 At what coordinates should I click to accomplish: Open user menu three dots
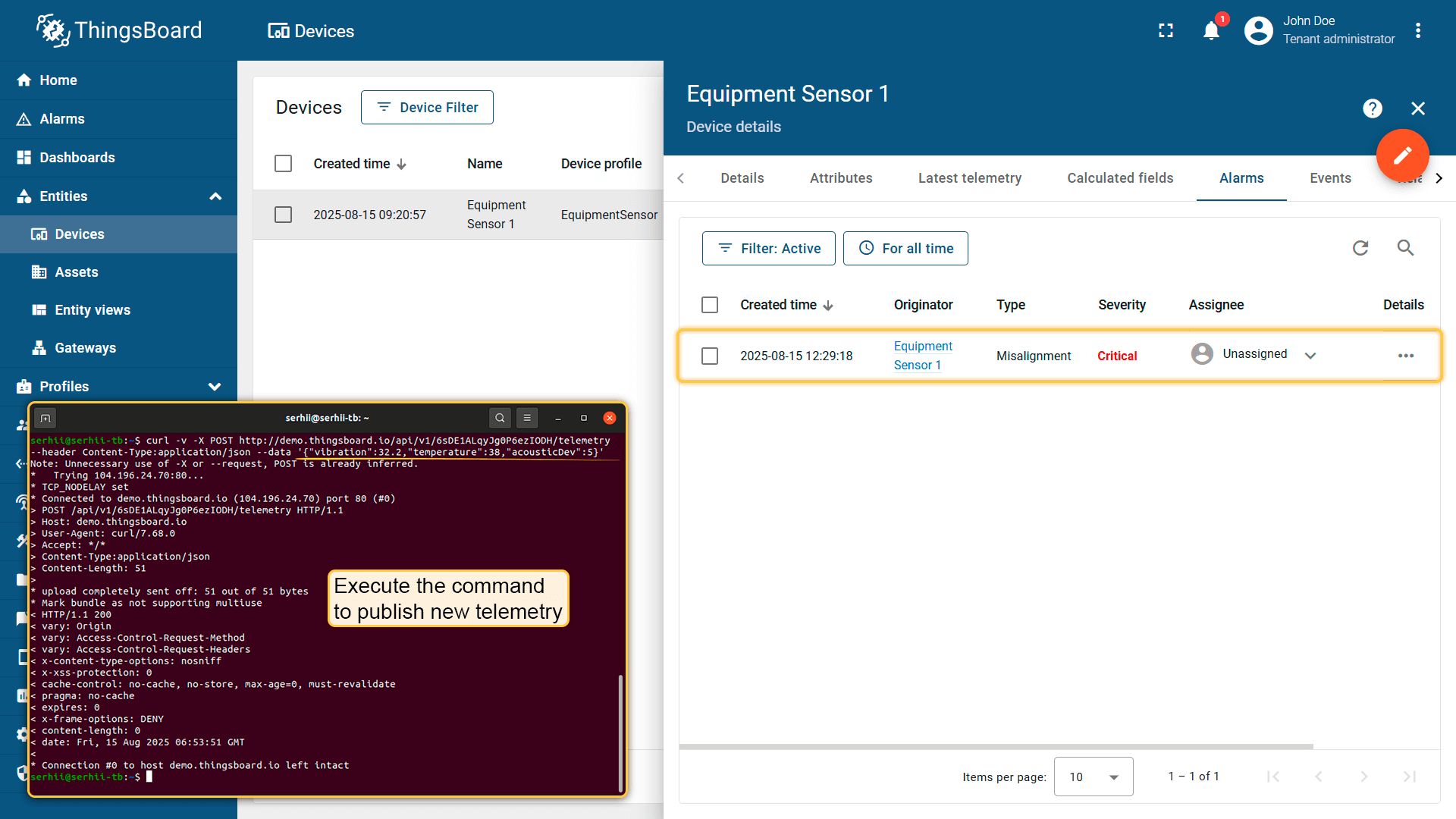(x=1418, y=30)
